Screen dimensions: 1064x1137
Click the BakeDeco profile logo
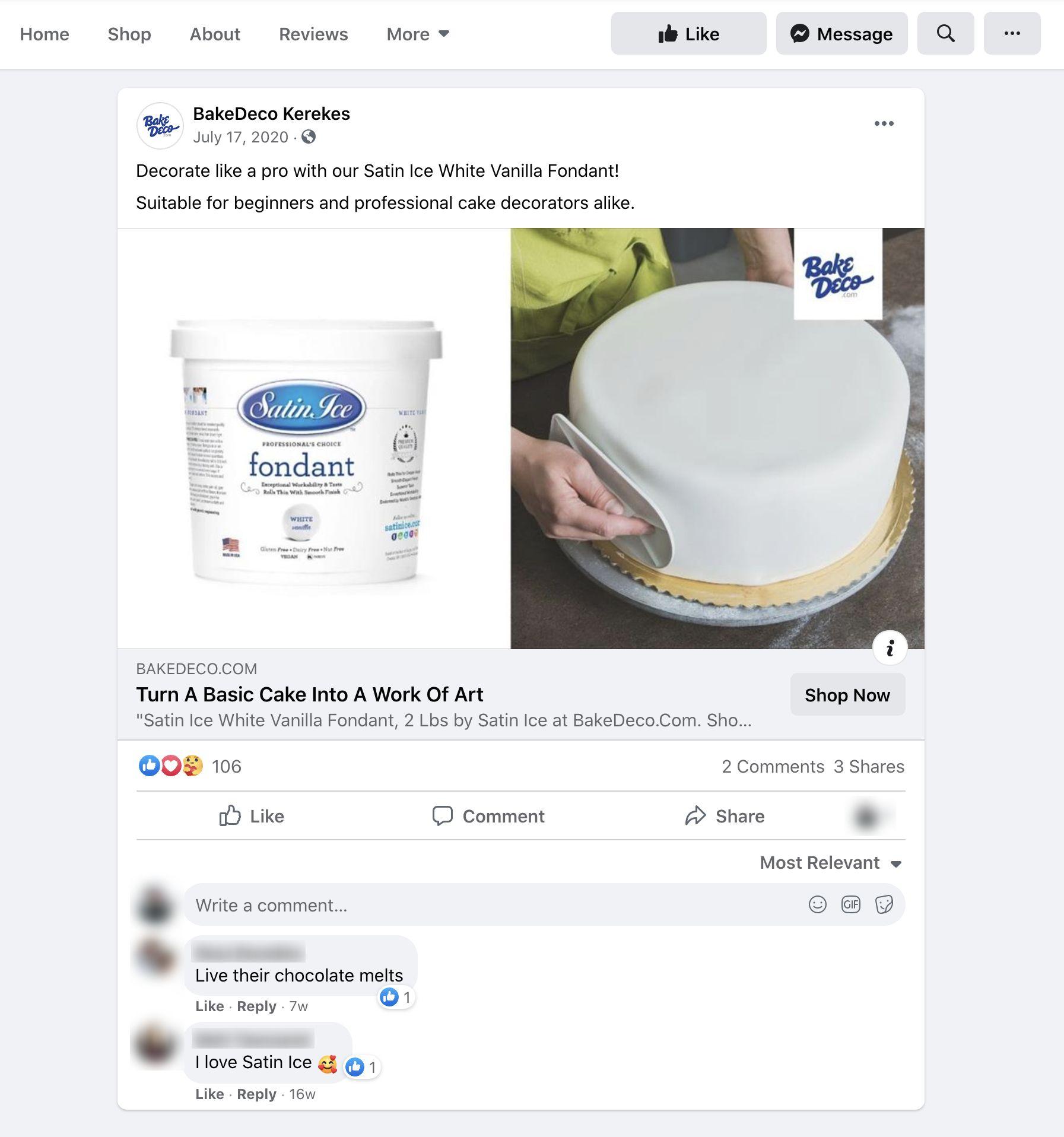(160, 126)
